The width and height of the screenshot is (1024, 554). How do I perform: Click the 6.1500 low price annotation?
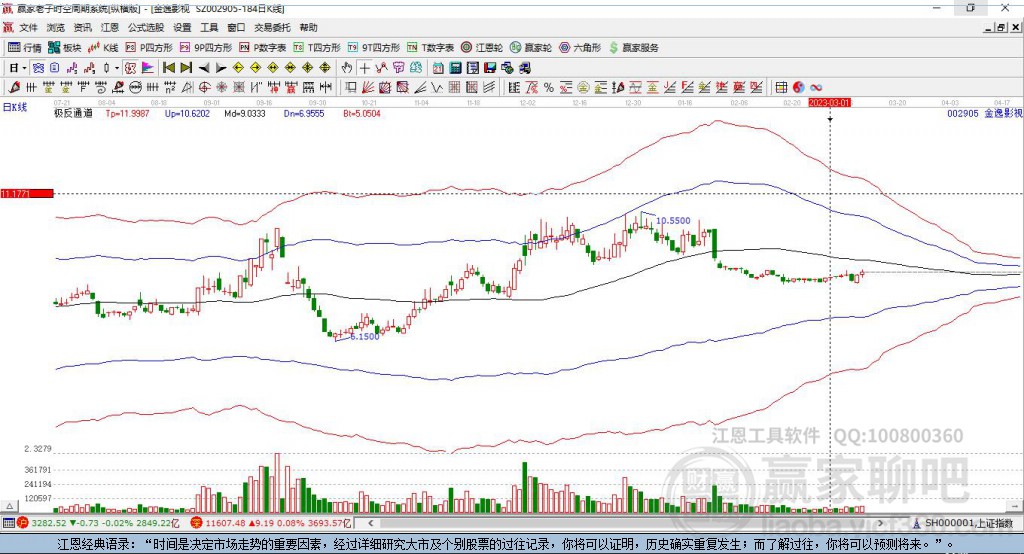(x=364, y=336)
